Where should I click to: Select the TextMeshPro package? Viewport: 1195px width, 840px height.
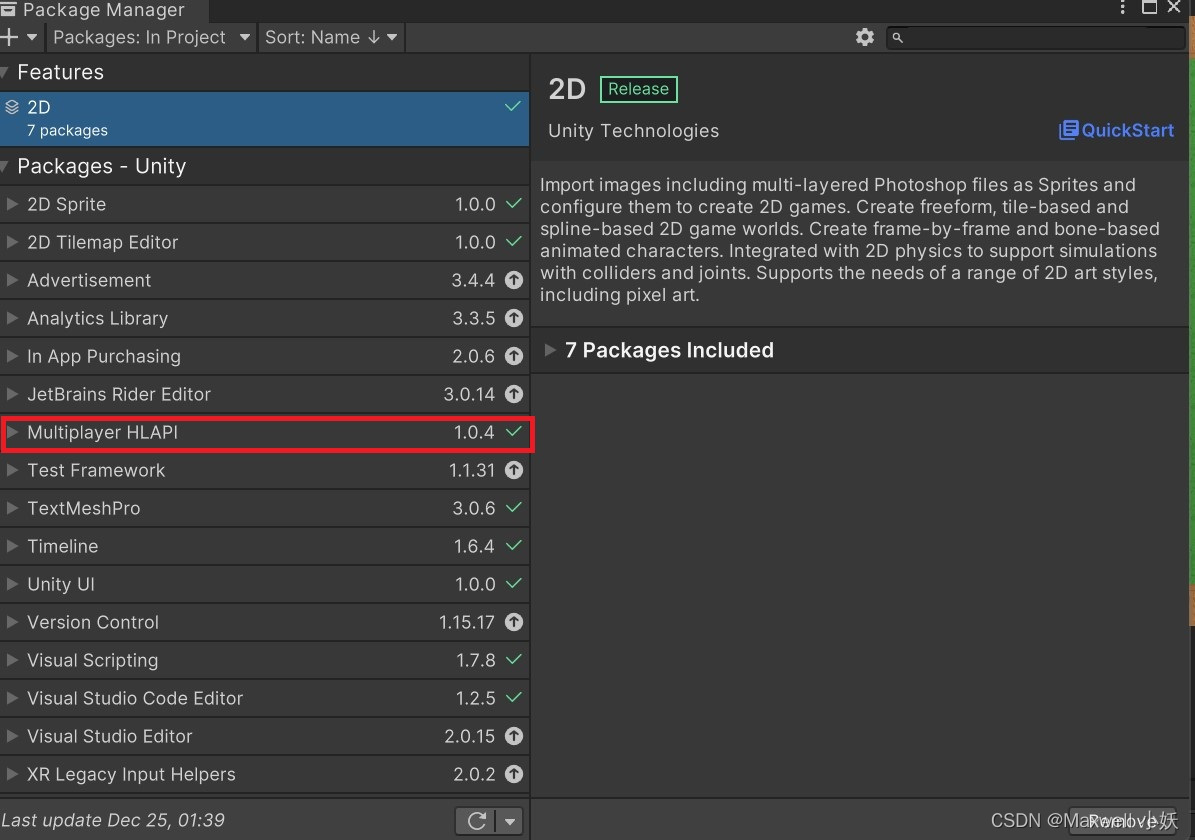click(264, 508)
